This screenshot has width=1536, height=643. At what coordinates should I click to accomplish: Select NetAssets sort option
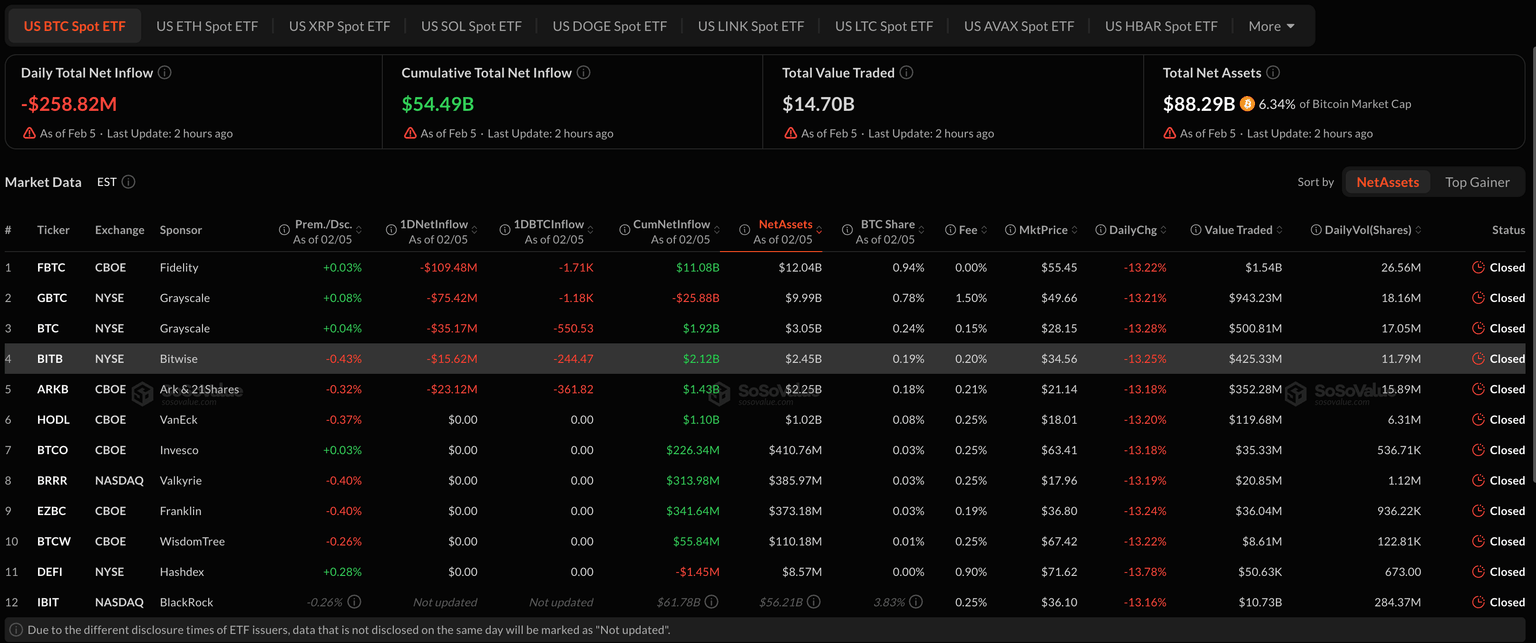(x=1387, y=182)
